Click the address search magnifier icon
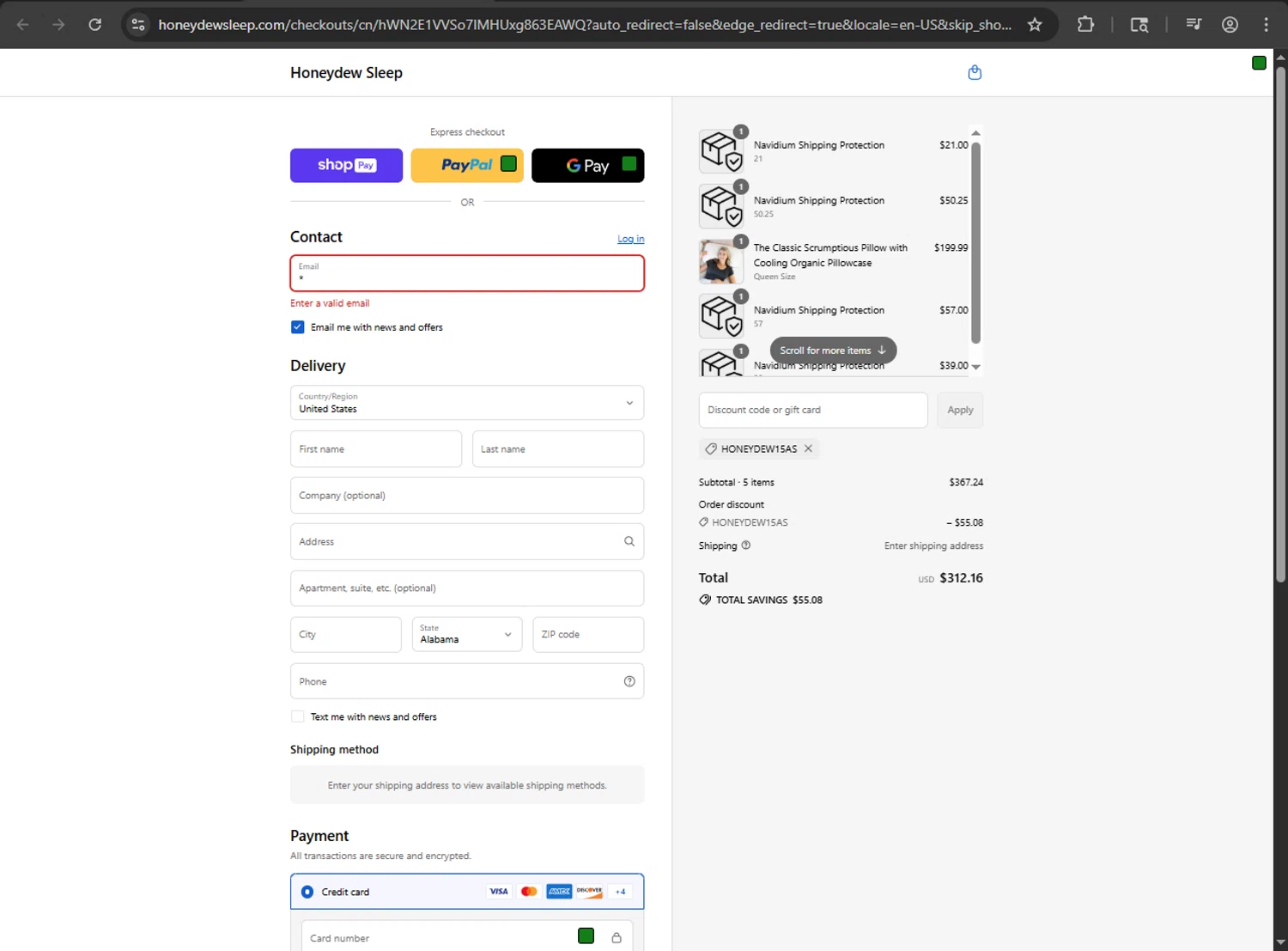1288x951 pixels. [629, 541]
